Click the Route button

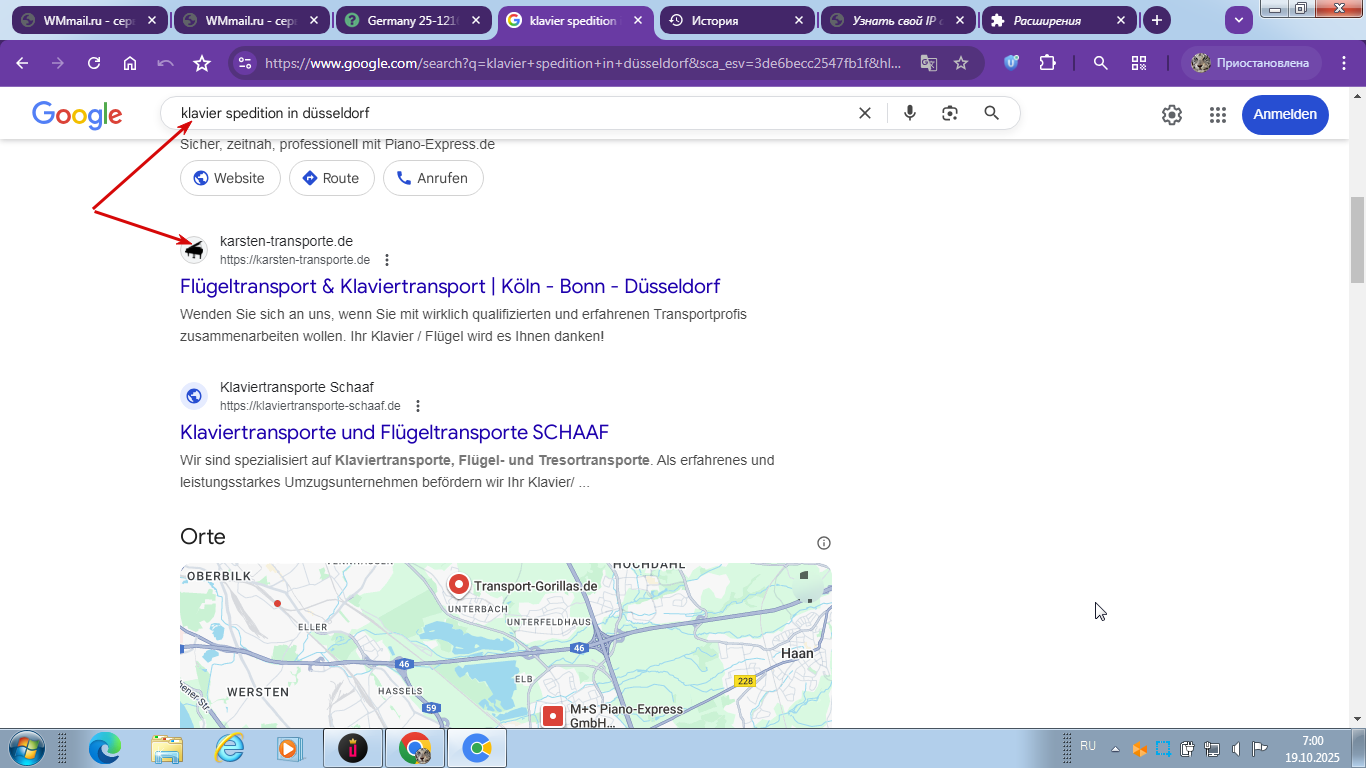[331, 178]
